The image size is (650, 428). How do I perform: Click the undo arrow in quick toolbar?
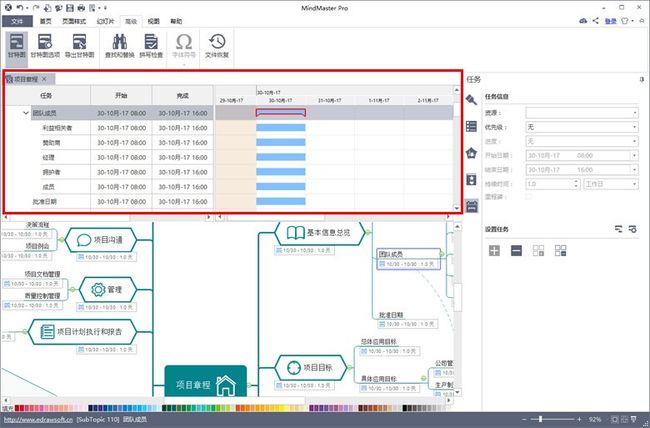coord(19,8)
